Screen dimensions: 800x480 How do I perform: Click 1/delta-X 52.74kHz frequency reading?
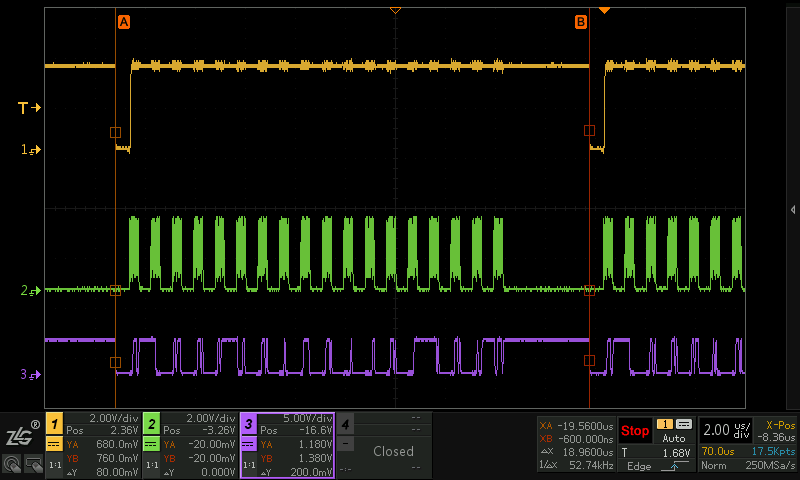pos(577,465)
